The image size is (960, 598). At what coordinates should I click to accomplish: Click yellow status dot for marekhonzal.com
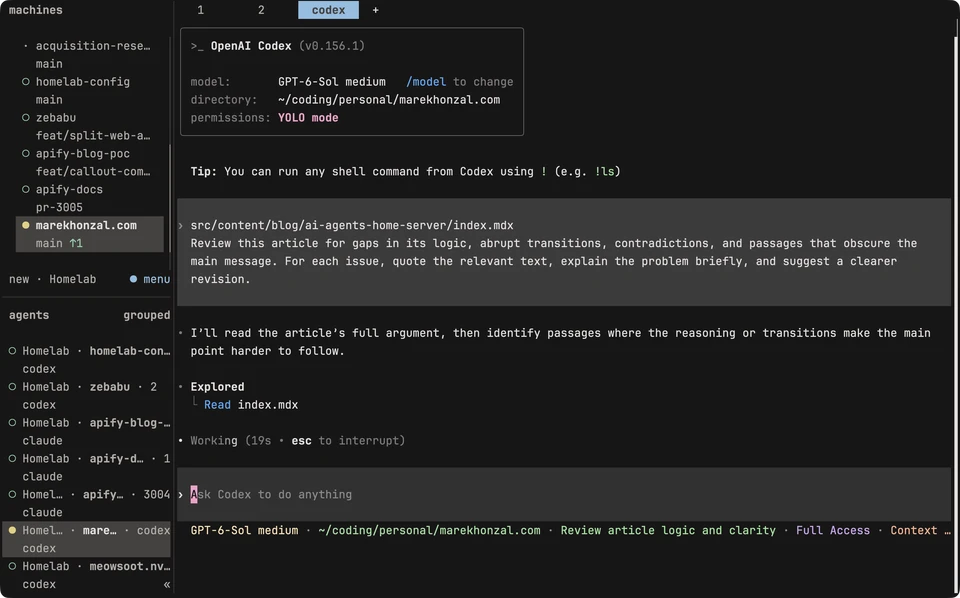coord(26,225)
